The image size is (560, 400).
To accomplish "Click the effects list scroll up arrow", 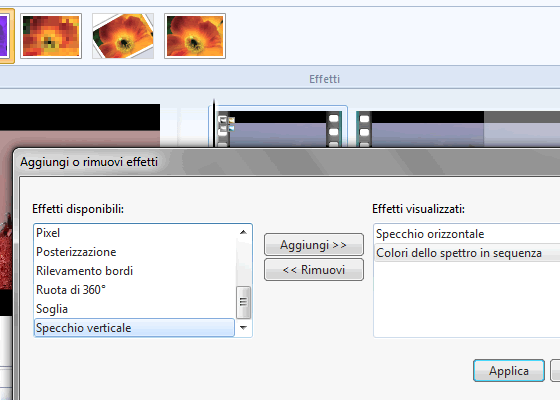I will click(x=244, y=232).
